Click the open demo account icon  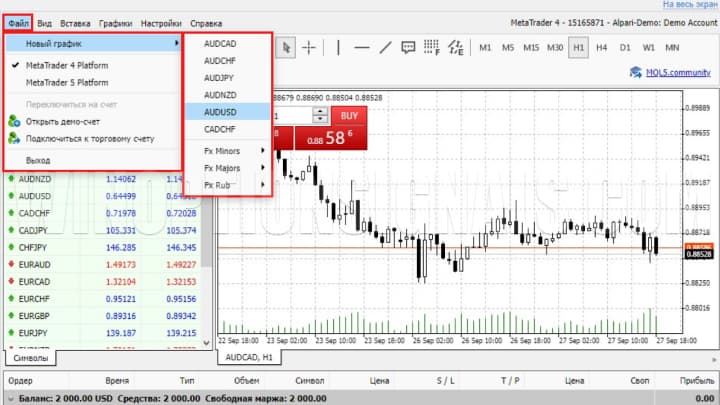(14, 122)
